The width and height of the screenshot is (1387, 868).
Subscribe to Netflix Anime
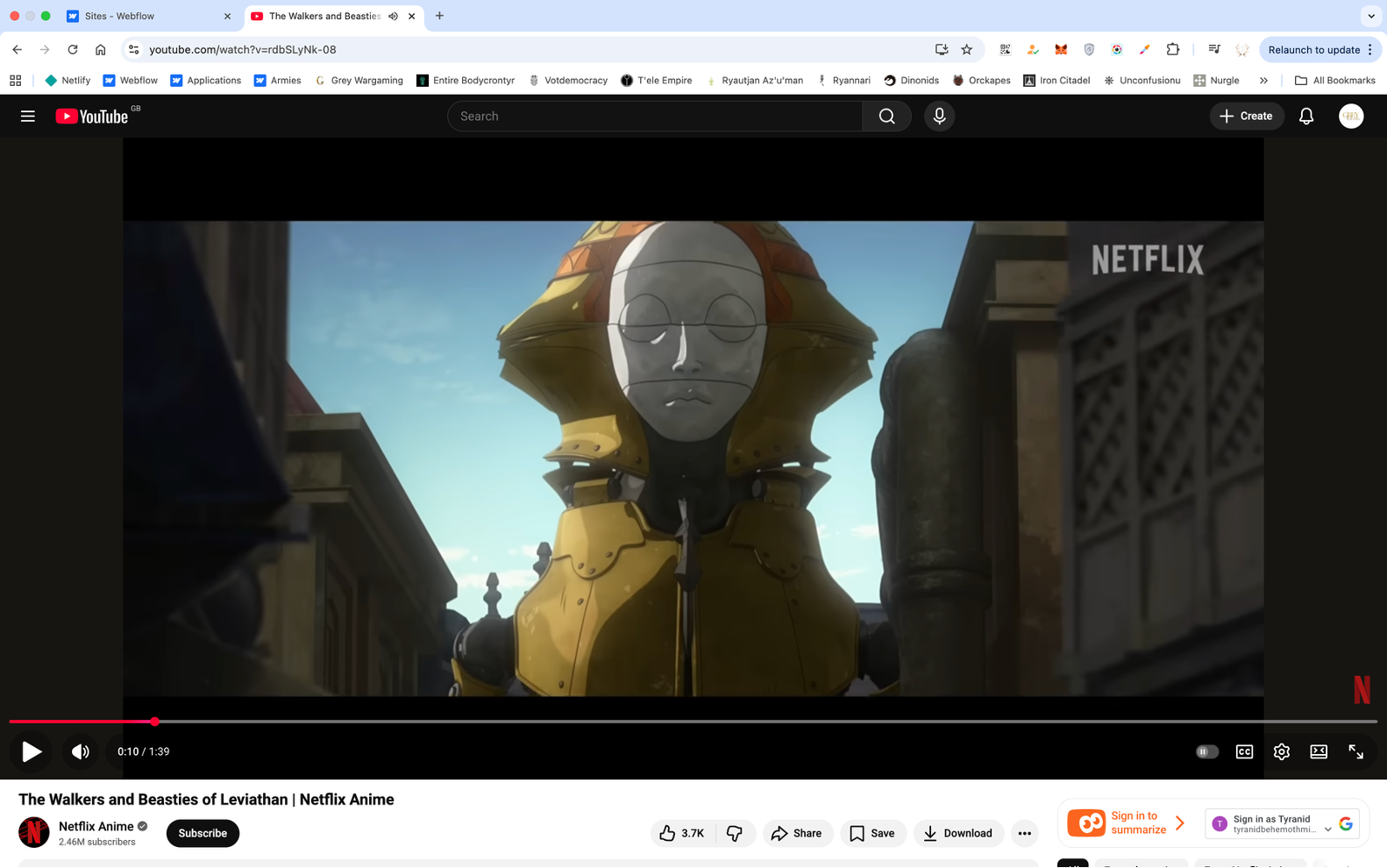203,833
